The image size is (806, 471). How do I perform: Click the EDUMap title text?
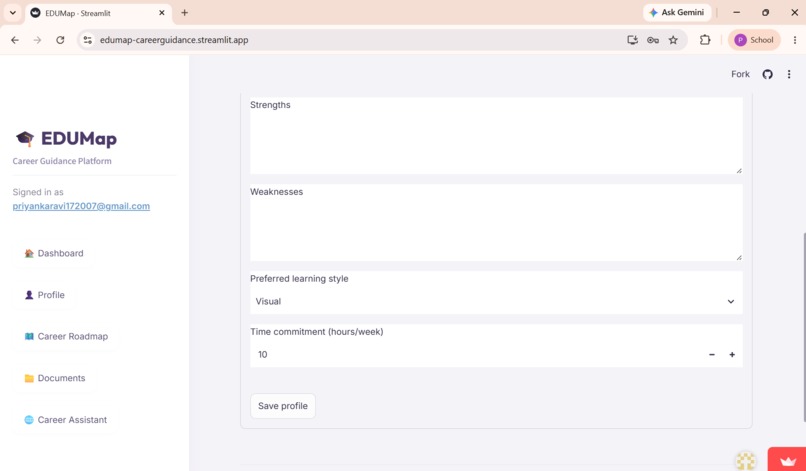(x=79, y=138)
